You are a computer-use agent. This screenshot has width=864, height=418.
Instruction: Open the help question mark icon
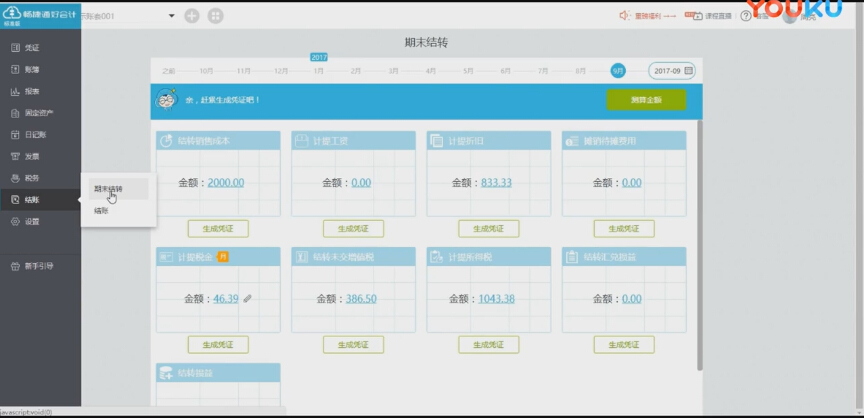(x=745, y=16)
